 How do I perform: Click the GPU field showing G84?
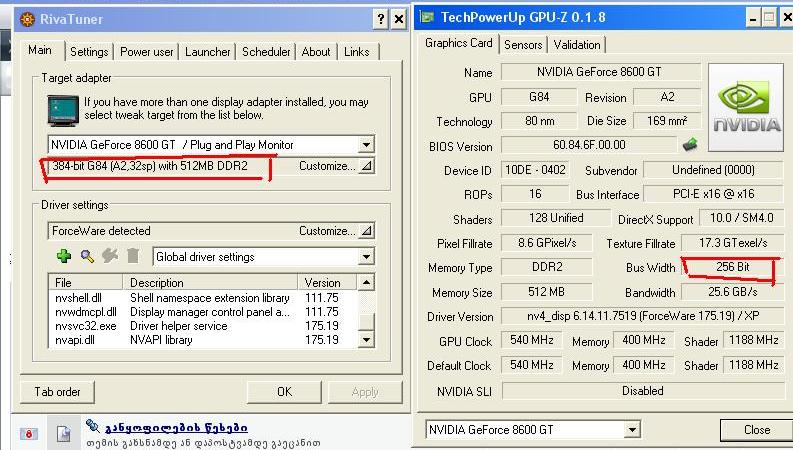click(x=539, y=97)
